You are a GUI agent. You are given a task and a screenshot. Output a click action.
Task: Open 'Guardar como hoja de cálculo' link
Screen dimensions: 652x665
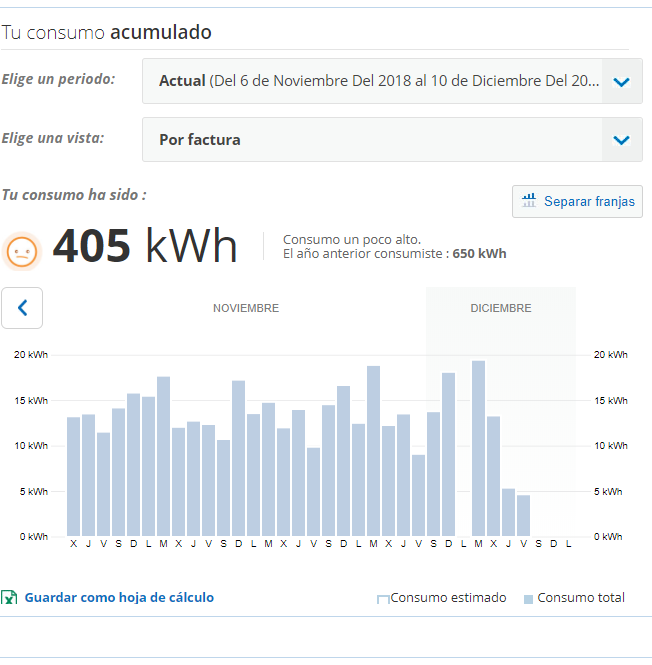119,598
